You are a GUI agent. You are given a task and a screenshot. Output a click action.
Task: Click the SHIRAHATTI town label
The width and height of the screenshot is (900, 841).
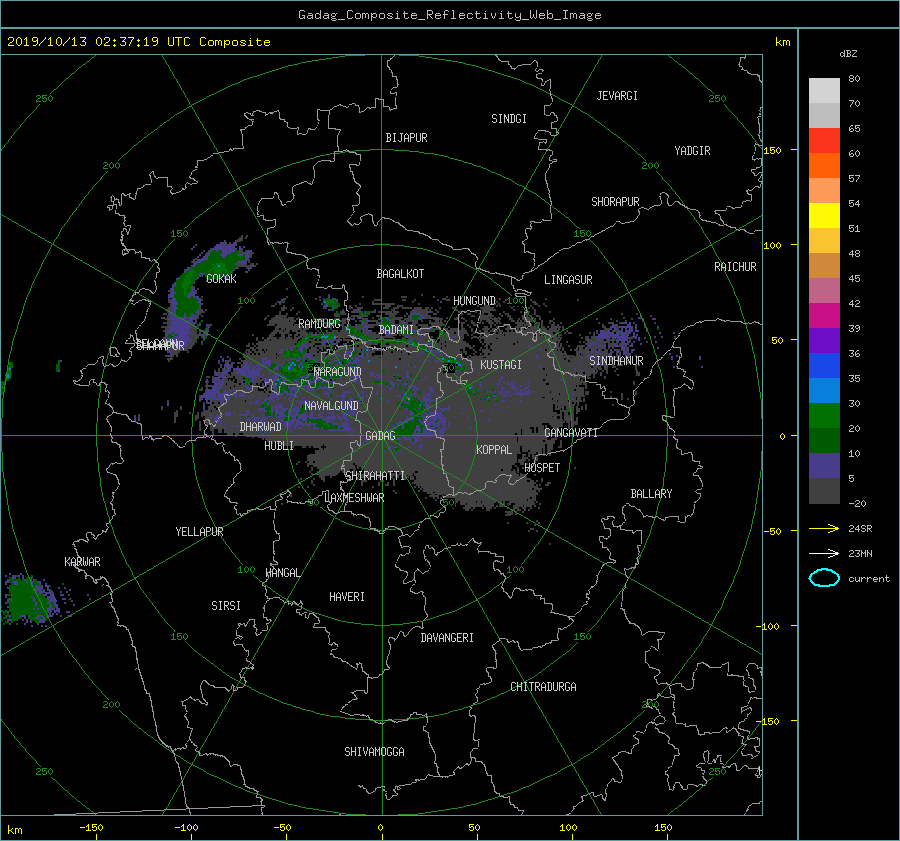[375, 476]
